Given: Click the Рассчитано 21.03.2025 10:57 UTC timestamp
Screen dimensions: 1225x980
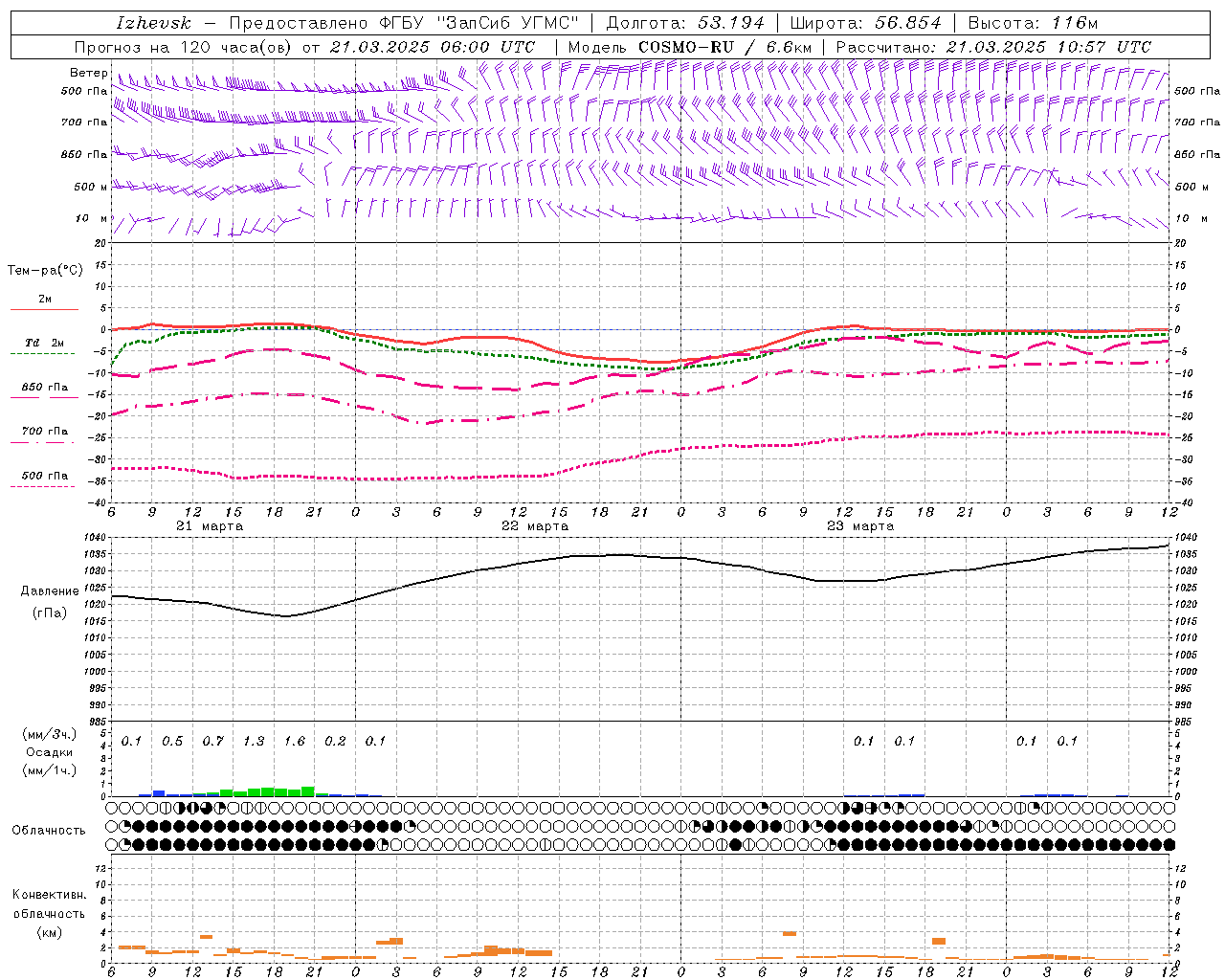Looking at the screenshot, I should click(x=993, y=47).
